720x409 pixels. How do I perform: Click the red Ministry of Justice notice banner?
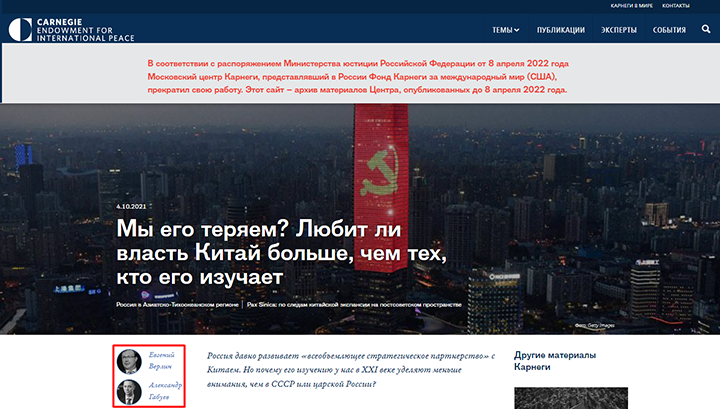(357, 75)
